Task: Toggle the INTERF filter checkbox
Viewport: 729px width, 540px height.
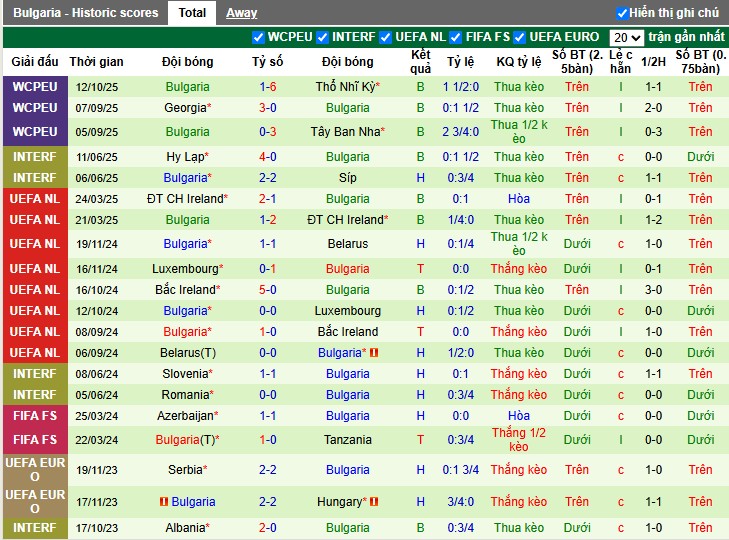Action: click(323, 37)
